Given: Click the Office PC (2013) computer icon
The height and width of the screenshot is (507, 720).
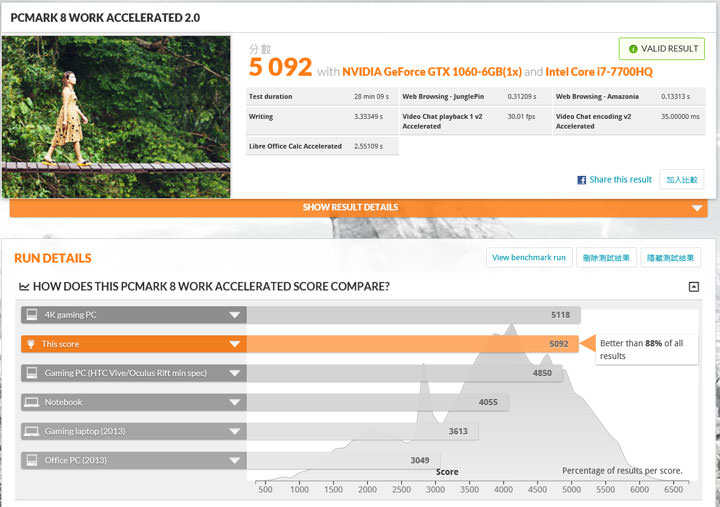Looking at the screenshot, I should (x=32, y=460).
